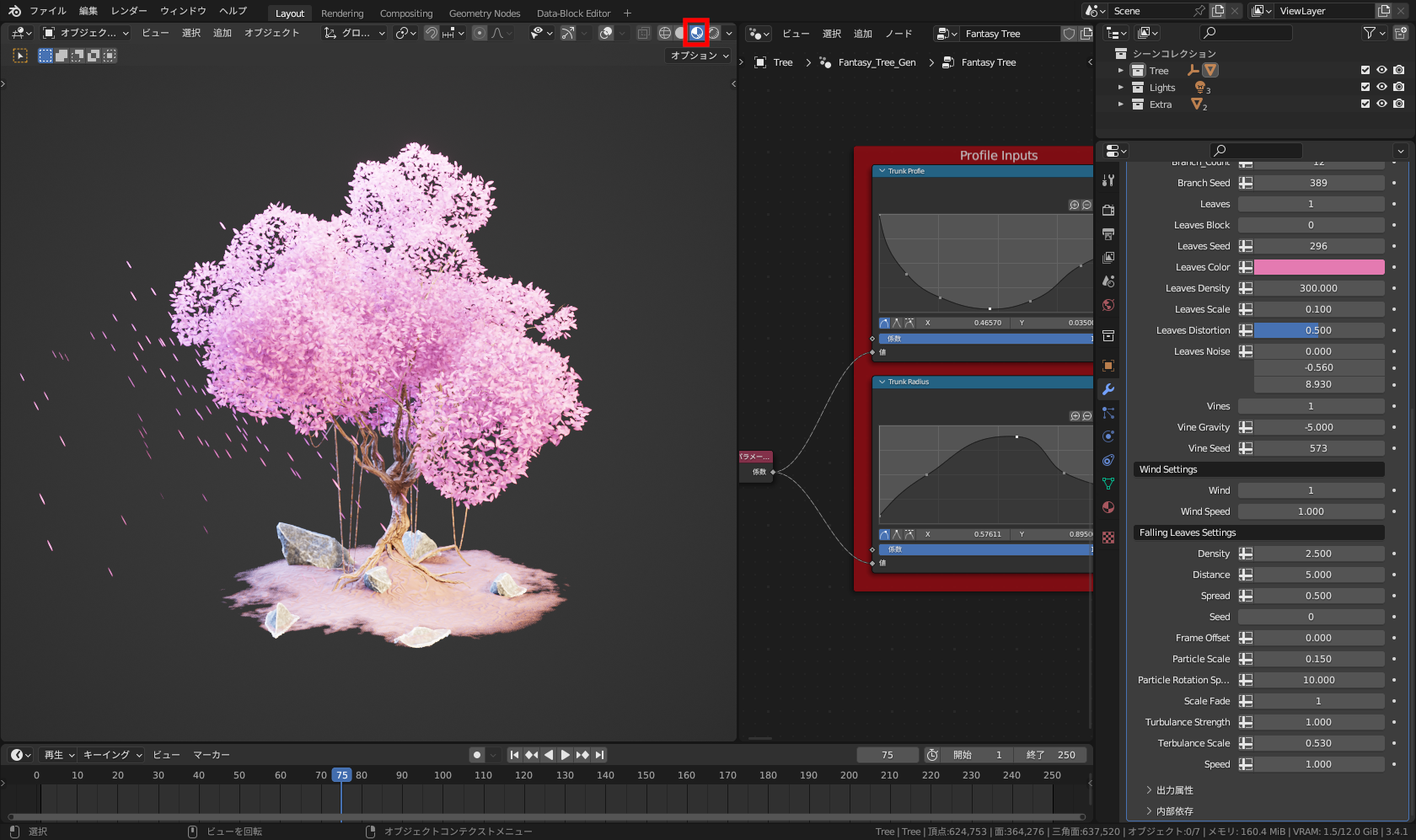This screenshot has height=840, width=1416.
Task: Switch to the Geometry Nodes workspace tab
Action: pyautogui.click(x=484, y=13)
